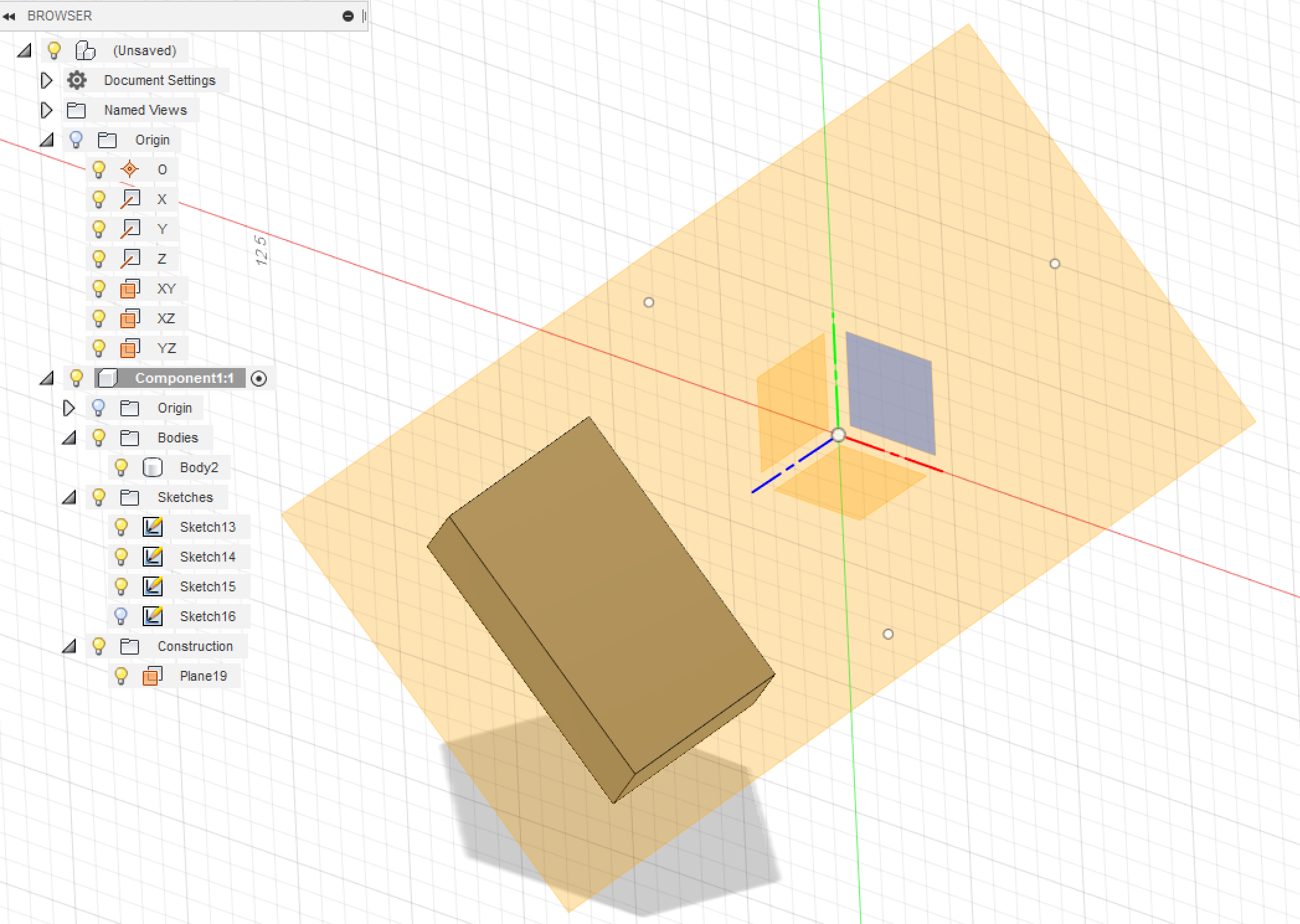Viewport: 1300px width, 924px height.
Task: Click the YZ plane icon
Action: coord(130,348)
